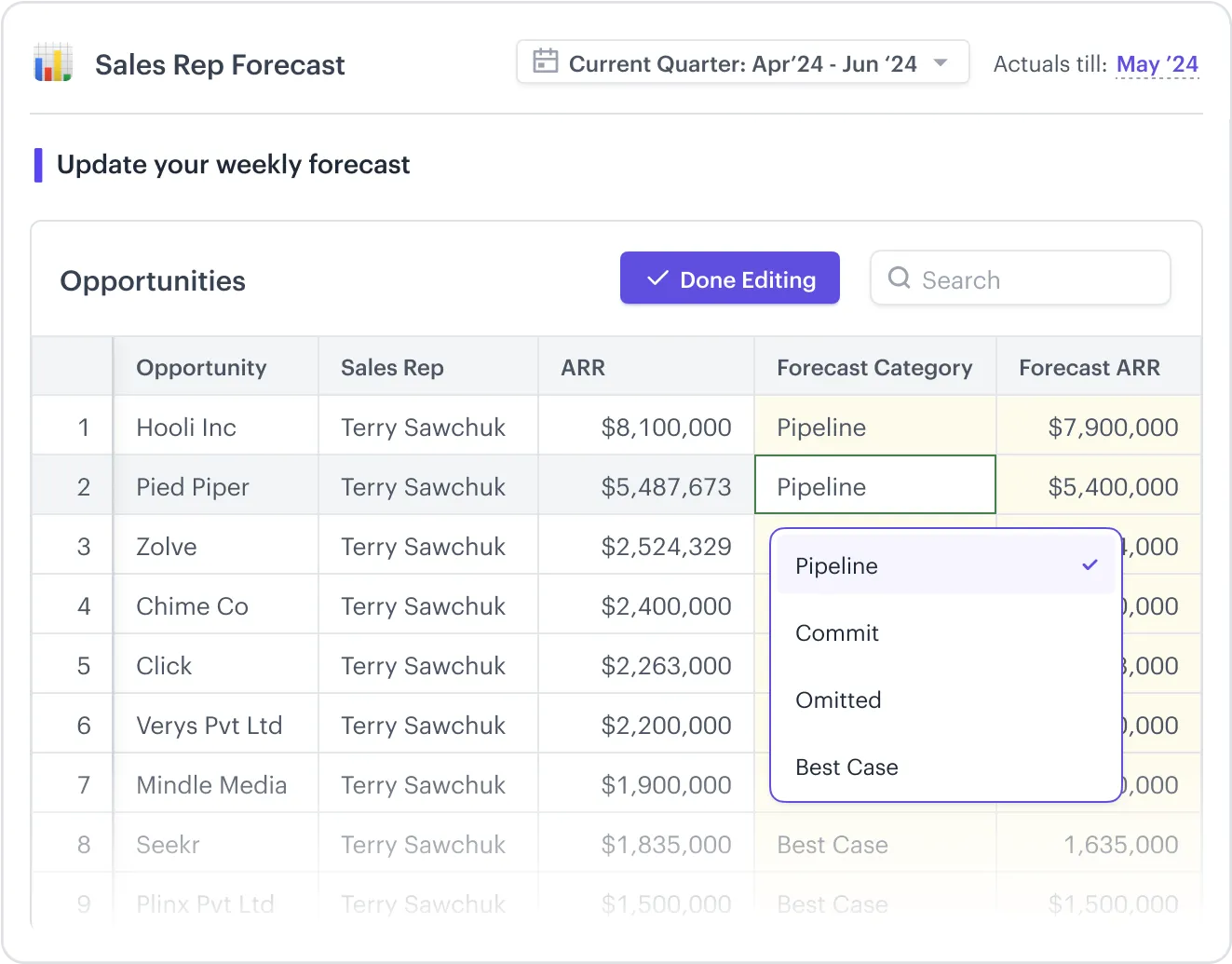This screenshot has height=964, width=1232.
Task: Focus the Search input field
Action: coord(1021,278)
